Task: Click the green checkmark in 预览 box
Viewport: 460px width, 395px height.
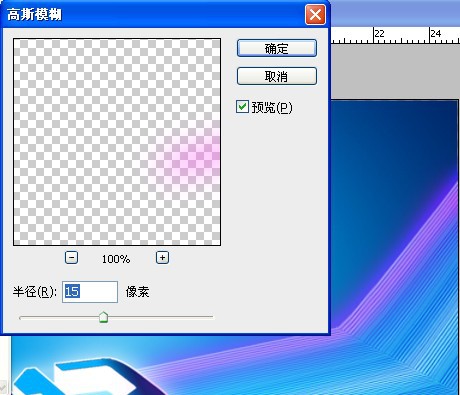Action: pos(242,107)
